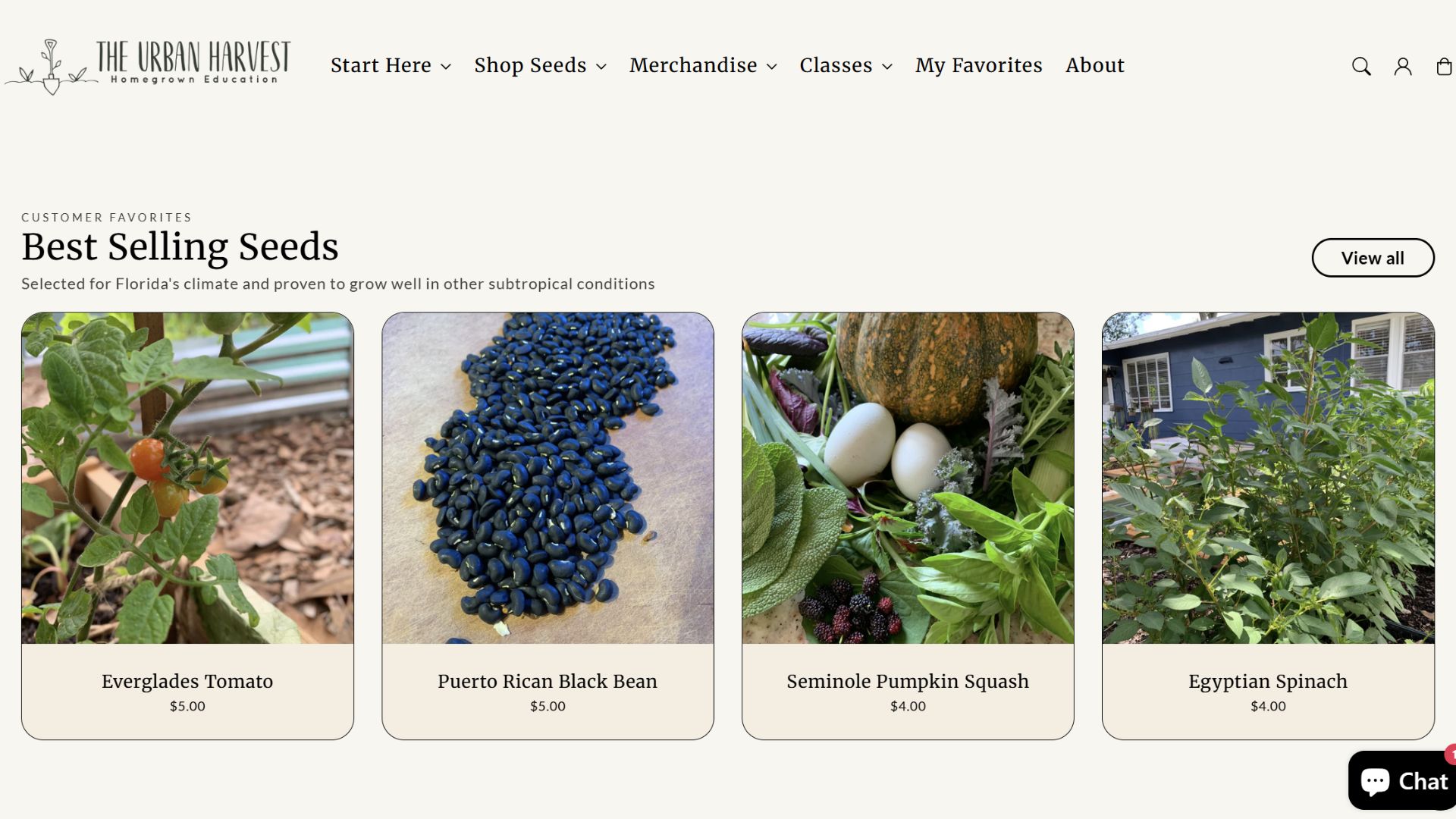Image resolution: width=1456 pixels, height=819 pixels.
Task: Click the pumpkin and eggs product photo
Action: coord(908,478)
